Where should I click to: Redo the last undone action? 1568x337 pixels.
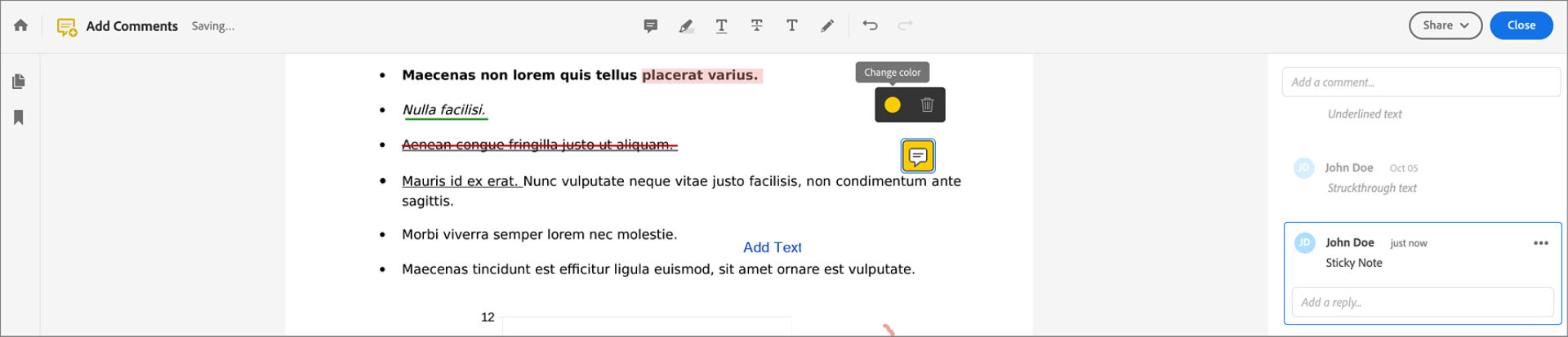pos(905,26)
